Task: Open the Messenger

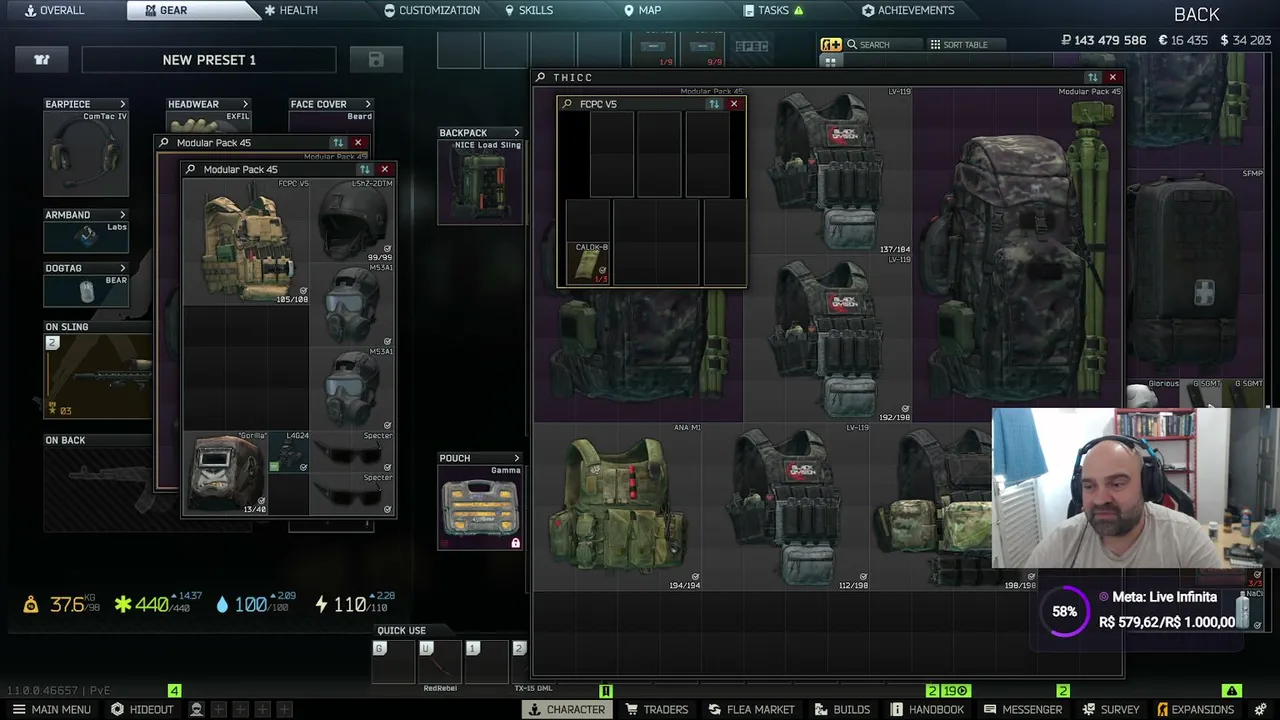Action: (1023, 709)
